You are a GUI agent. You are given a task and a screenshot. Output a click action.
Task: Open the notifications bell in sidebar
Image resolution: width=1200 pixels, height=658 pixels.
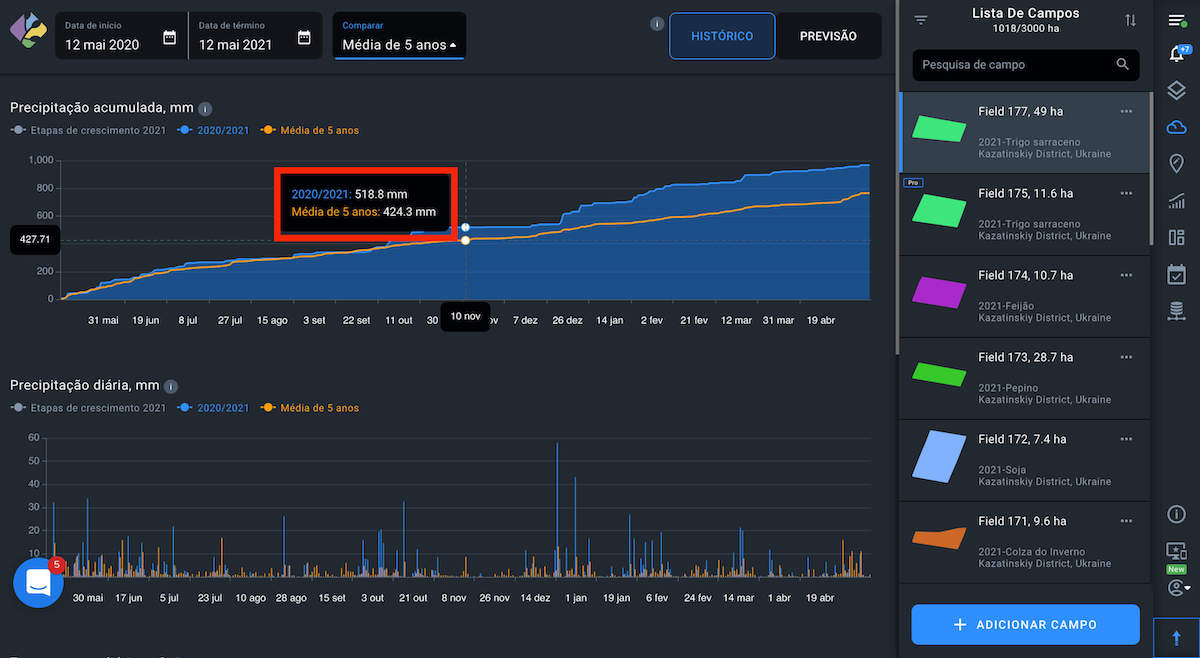1176,55
